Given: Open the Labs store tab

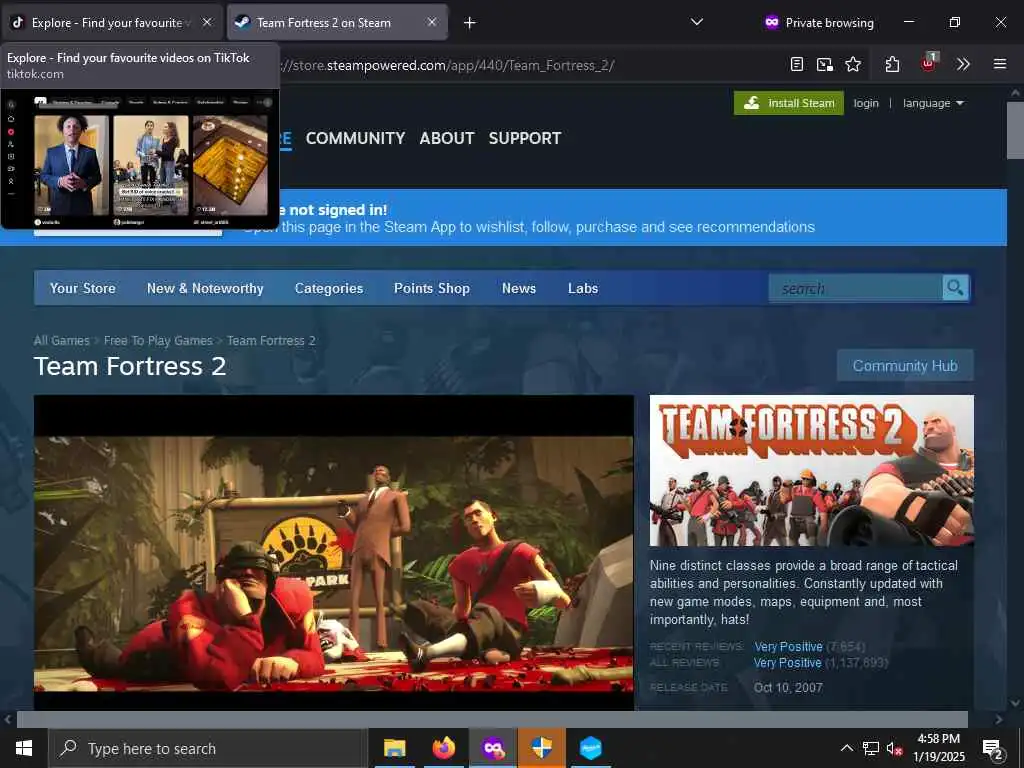Looking at the screenshot, I should 583,288.
